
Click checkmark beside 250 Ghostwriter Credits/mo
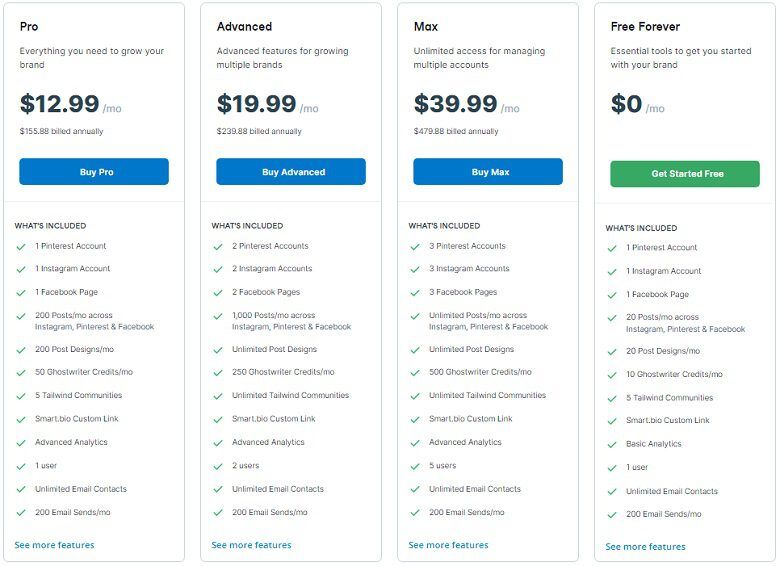(218, 373)
